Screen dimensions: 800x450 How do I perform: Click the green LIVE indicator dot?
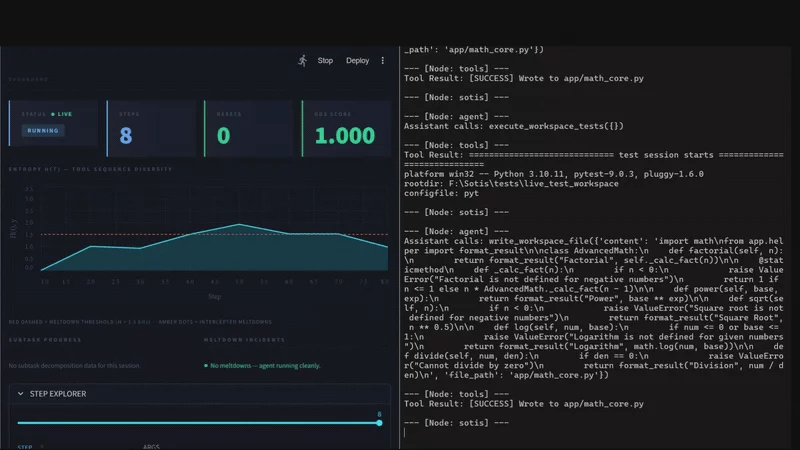[x=53, y=114]
